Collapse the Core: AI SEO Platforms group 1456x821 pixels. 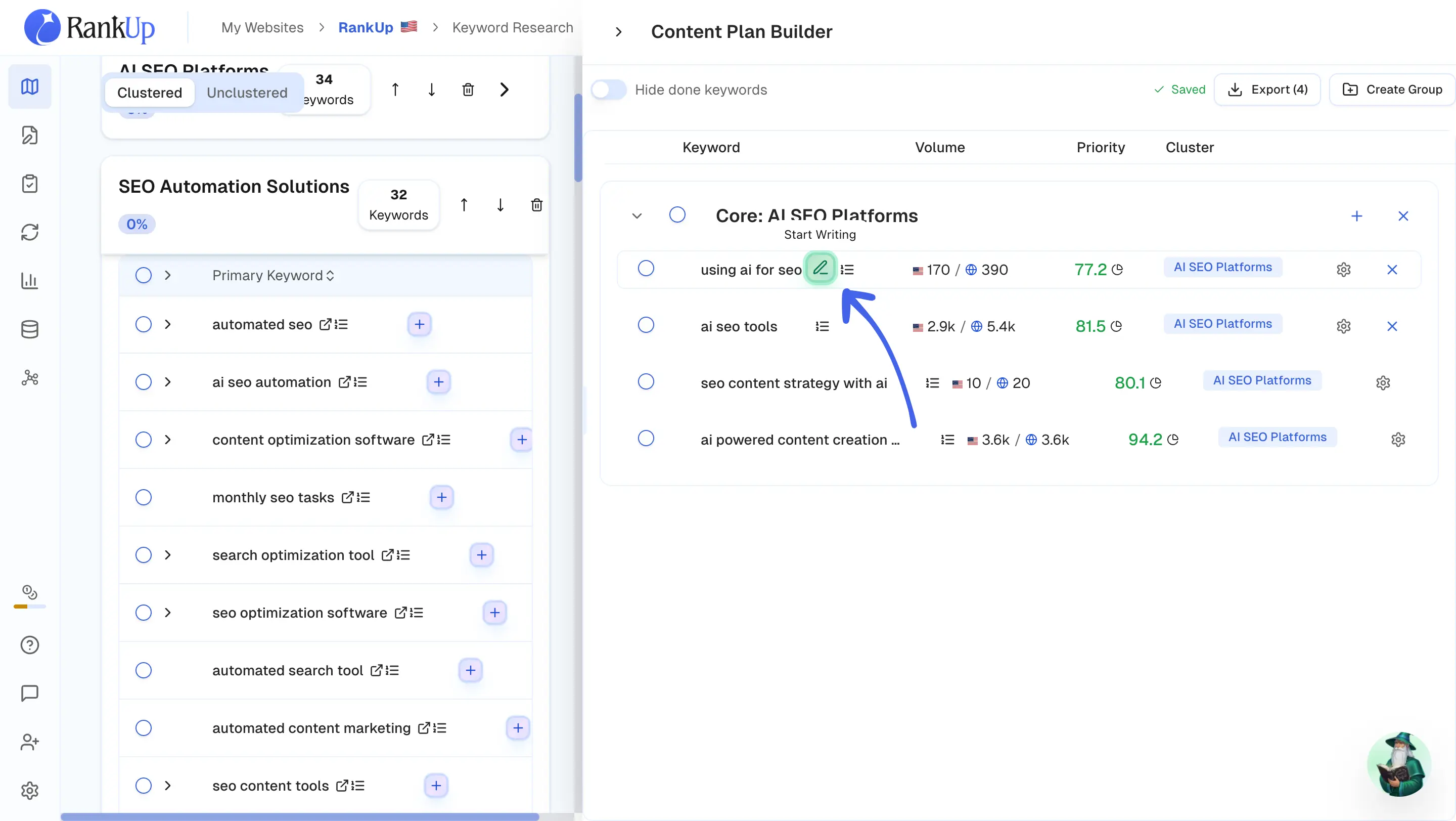(637, 216)
